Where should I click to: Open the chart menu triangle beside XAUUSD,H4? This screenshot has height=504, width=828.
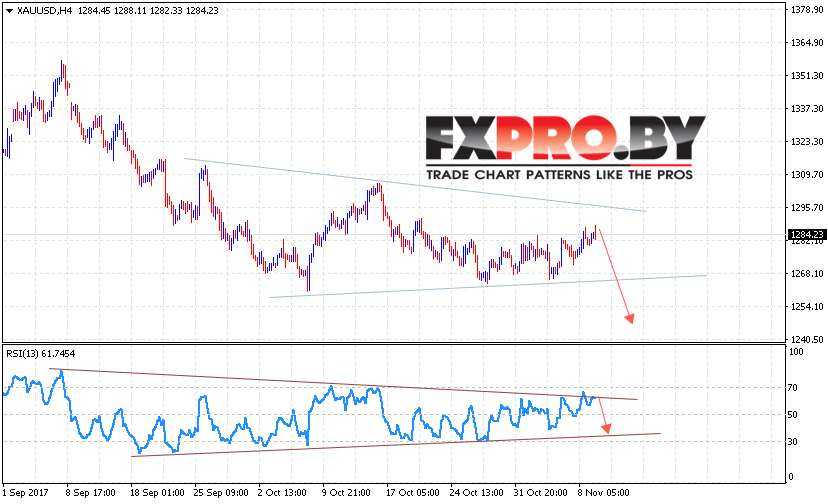coord(9,11)
